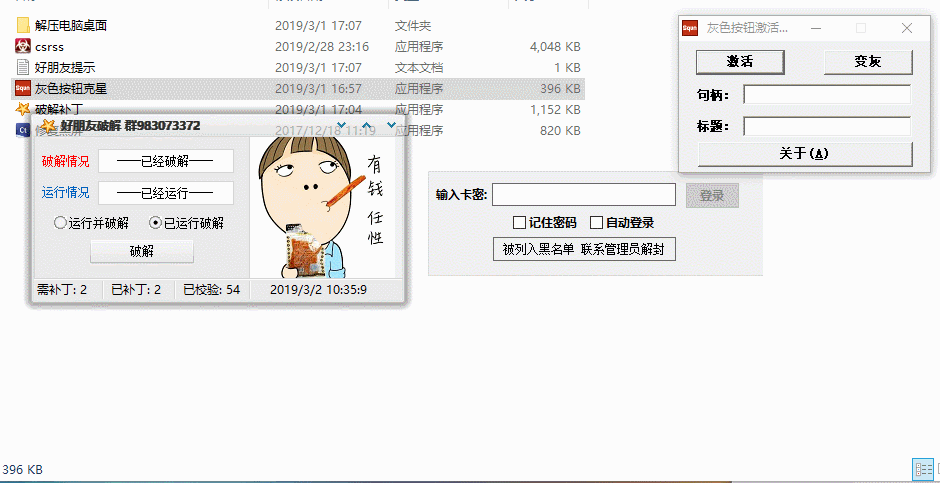Click the red Bqan icon in 灰色按钮激活 window
Image resolution: width=940 pixels, height=483 pixels.
[689, 28]
